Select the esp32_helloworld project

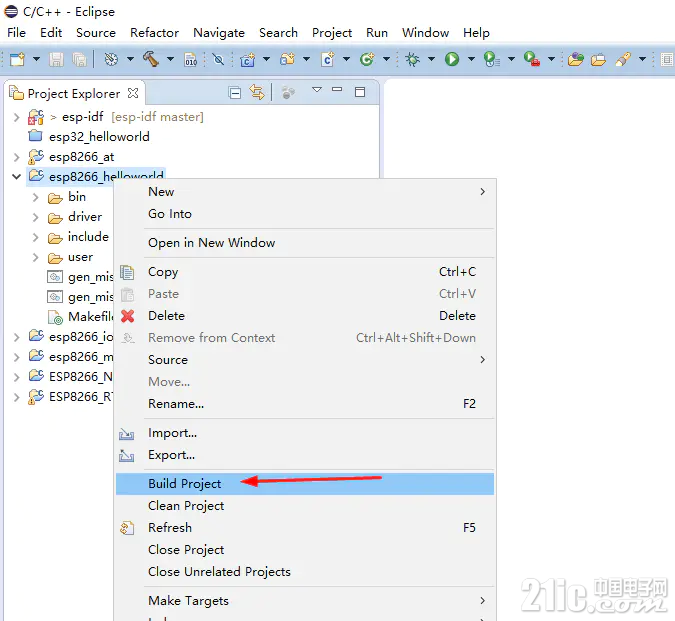pyautogui.click(x=99, y=137)
